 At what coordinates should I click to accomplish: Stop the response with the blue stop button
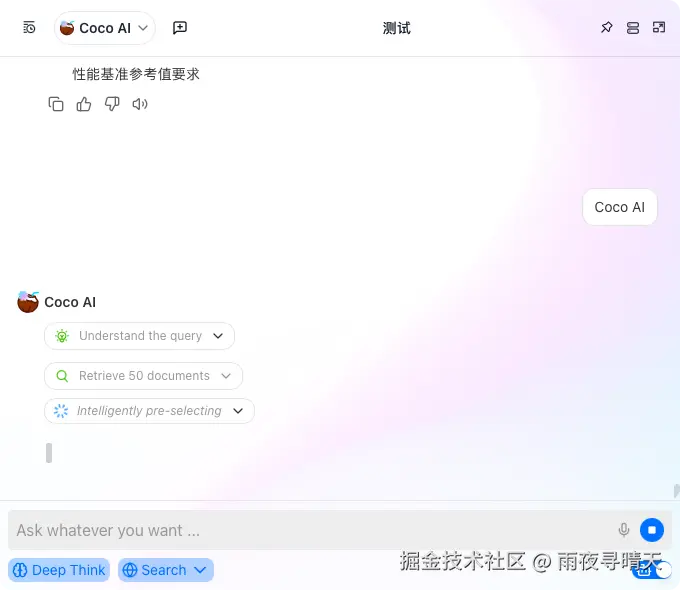pos(652,530)
